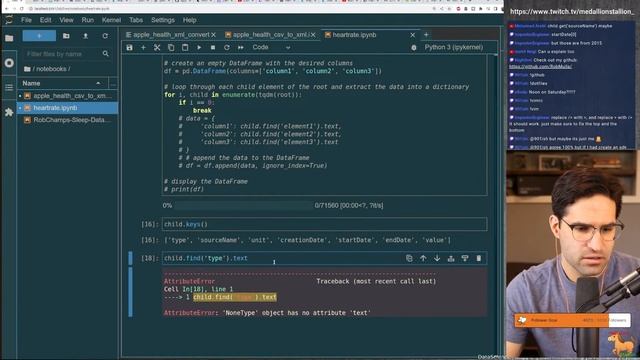Image resolution: width=640 pixels, height=360 pixels.
Task: Run the selected cell play button
Action: pyautogui.click(x=199, y=47)
